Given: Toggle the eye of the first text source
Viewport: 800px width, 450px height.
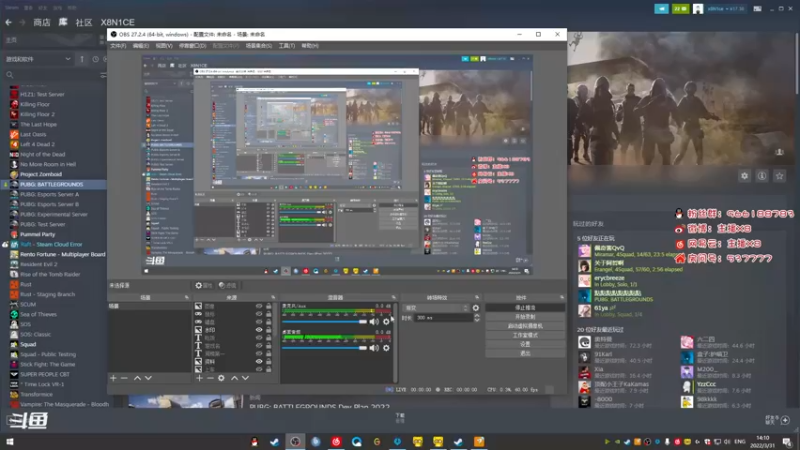Looking at the screenshot, I should coord(259,338).
